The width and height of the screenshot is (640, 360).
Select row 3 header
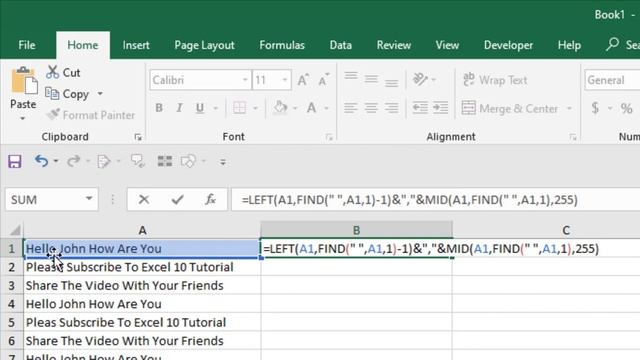click(11, 285)
